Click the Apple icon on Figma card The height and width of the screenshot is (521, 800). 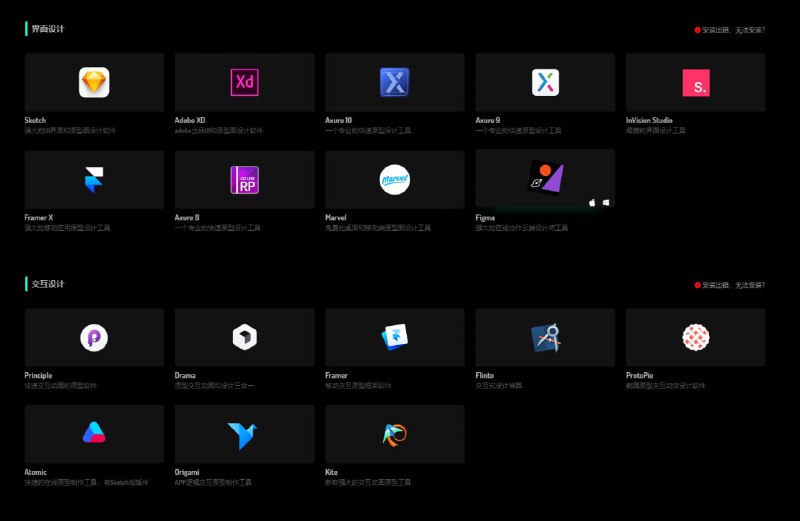tap(592, 202)
